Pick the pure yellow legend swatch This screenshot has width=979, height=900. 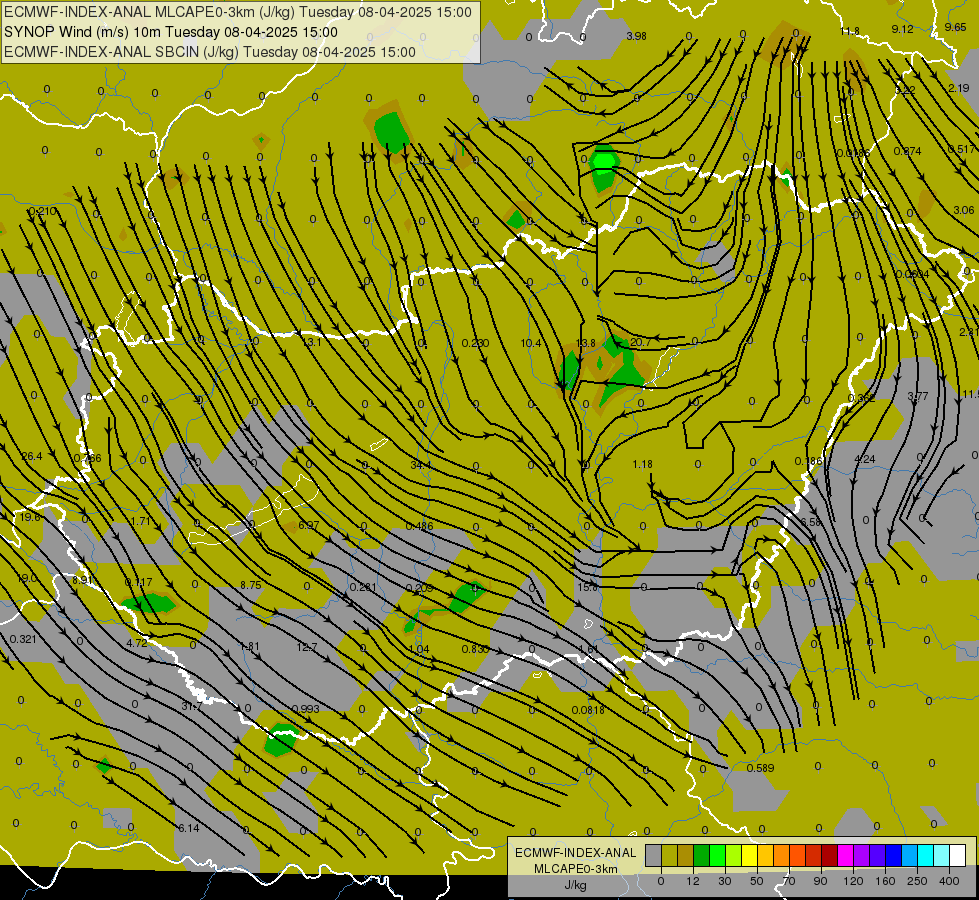coord(749,855)
